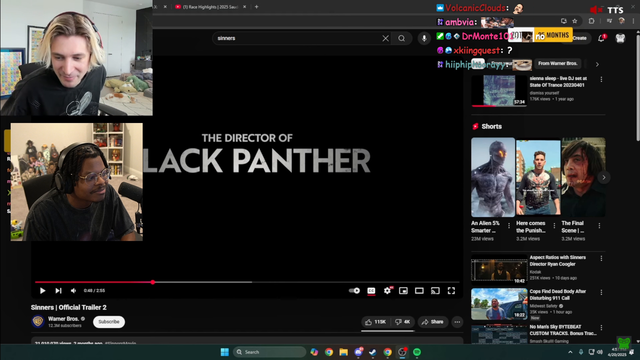Image resolution: width=640 pixels, height=360 pixels.
Task: Open the YouTube account avatar menu
Action: click(620, 38)
